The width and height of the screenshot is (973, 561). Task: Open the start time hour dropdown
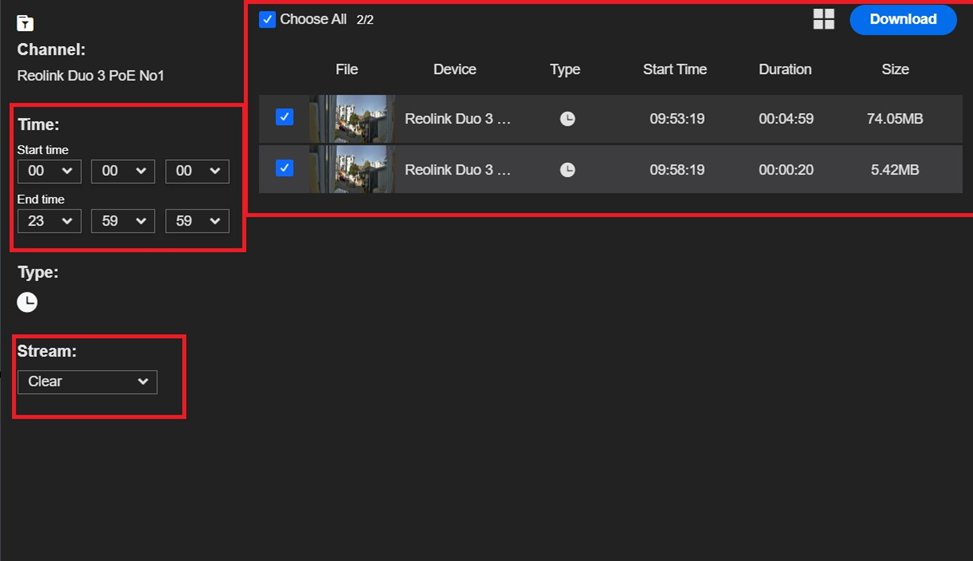point(49,171)
